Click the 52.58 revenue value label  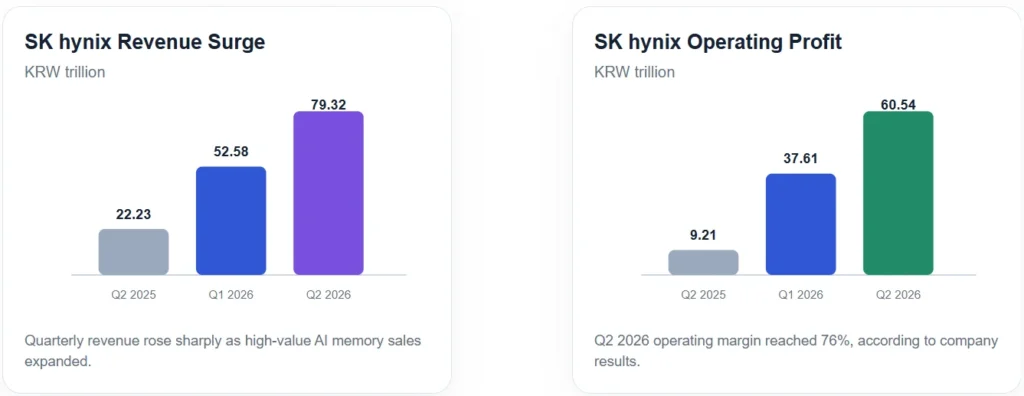point(231,152)
